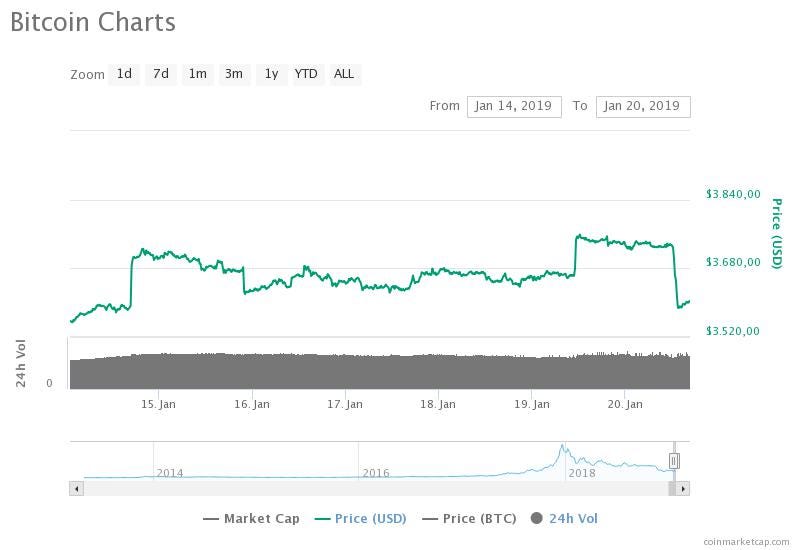Toggle the 24h Vol series in legend
The height and width of the screenshot is (550, 800).
564,519
